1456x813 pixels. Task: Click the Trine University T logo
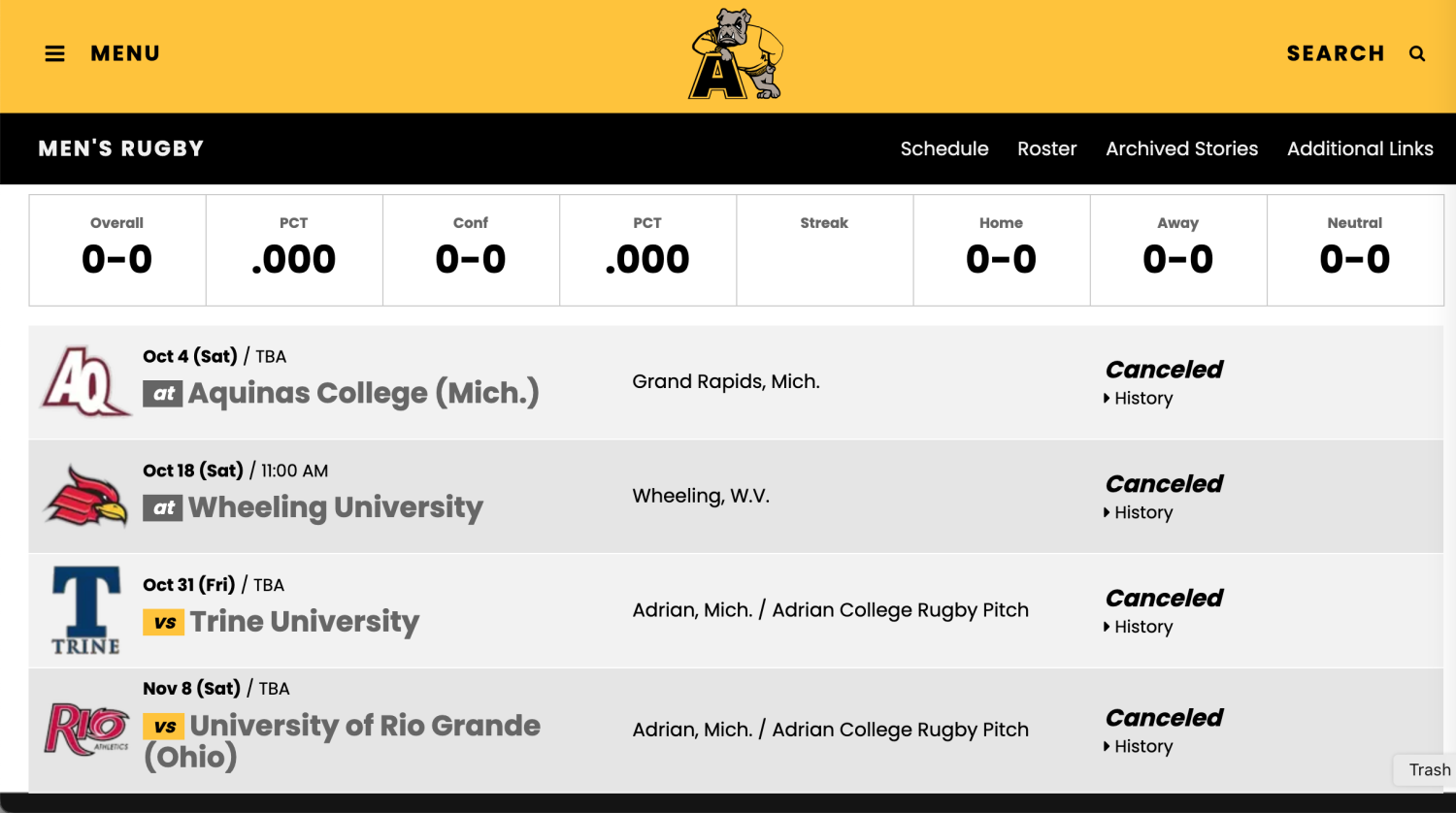coord(85,610)
